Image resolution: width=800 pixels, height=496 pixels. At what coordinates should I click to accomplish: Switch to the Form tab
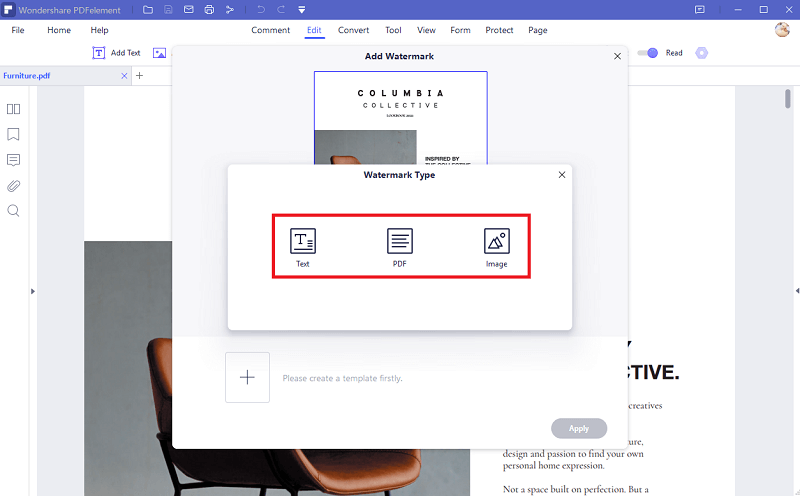(x=460, y=30)
